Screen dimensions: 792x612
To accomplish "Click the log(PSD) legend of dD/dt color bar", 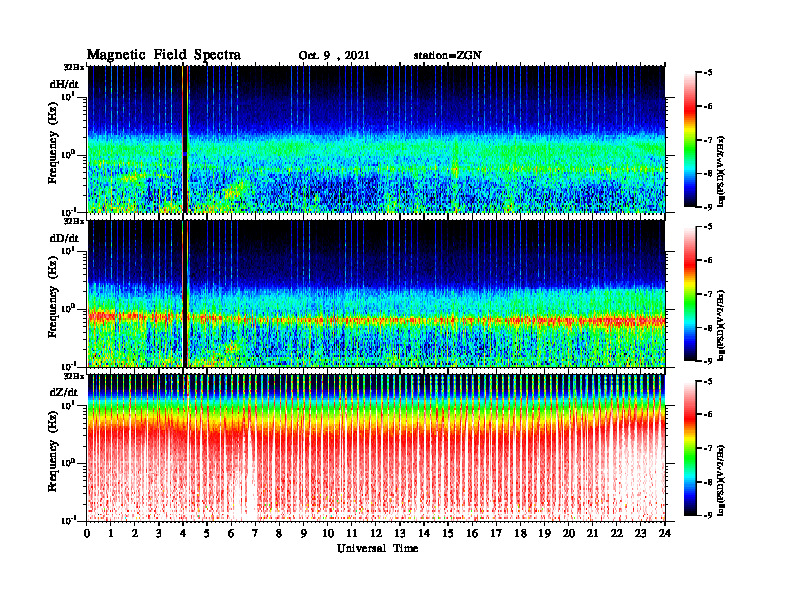I will click(x=721, y=325).
